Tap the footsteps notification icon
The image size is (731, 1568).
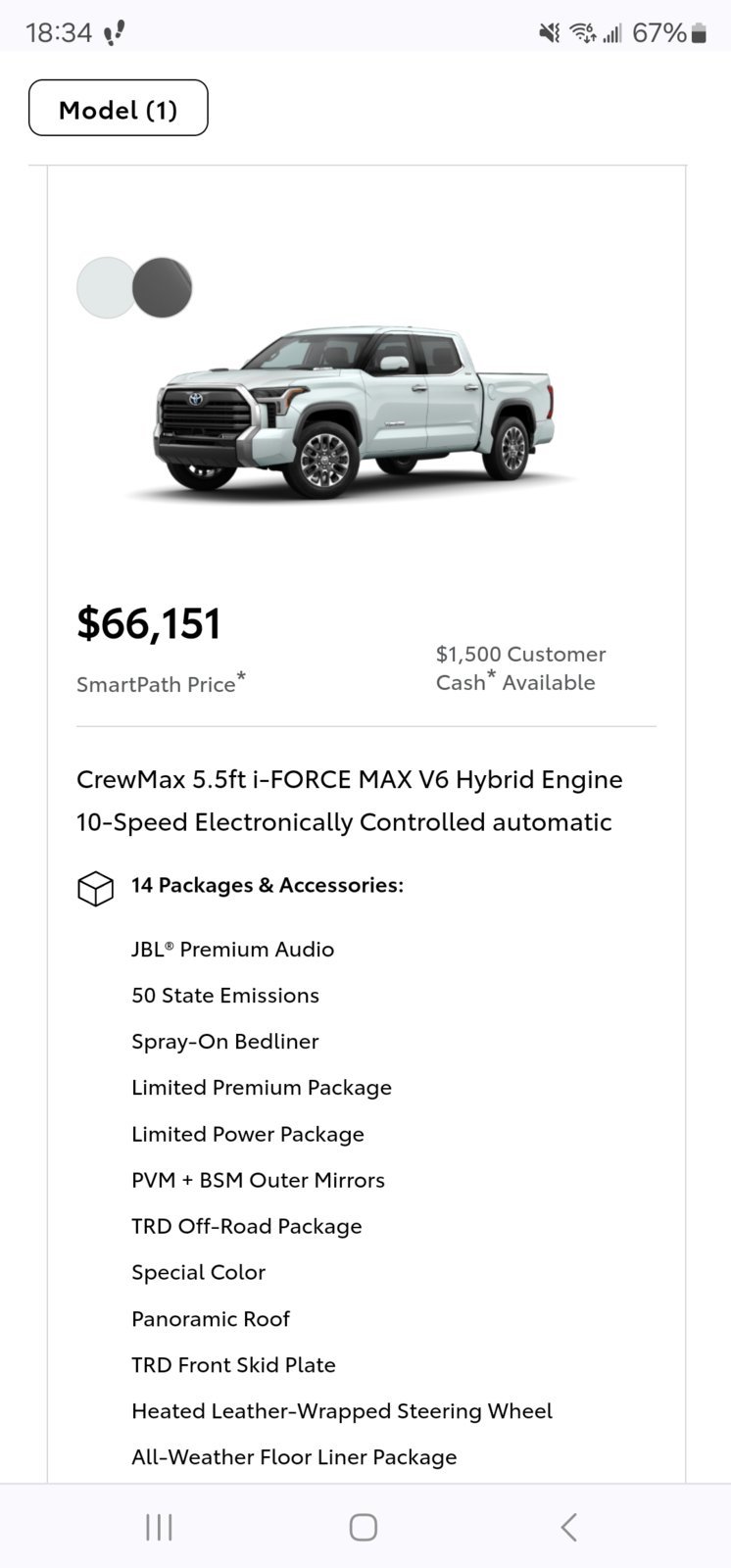(x=114, y=33)
